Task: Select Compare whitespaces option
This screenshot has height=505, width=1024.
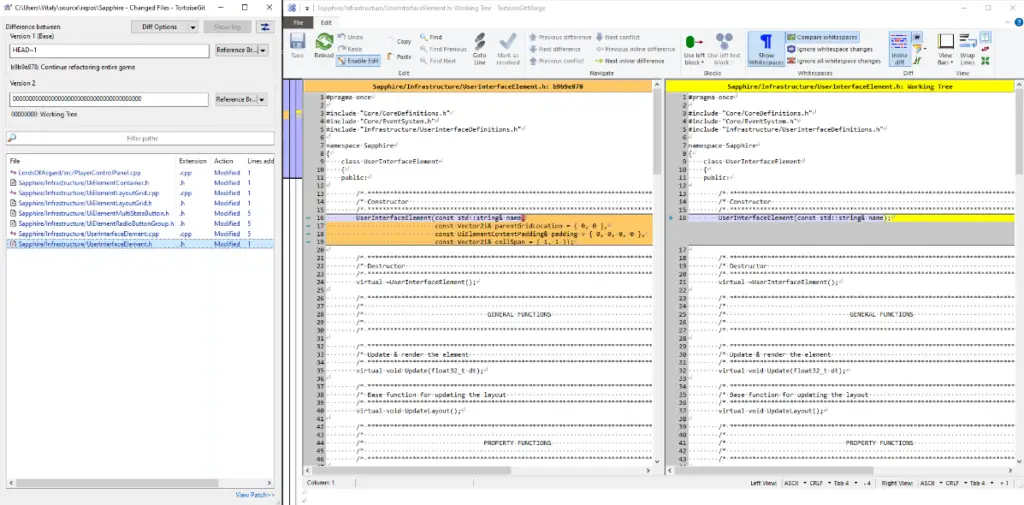Action: [x=822, y=37]
